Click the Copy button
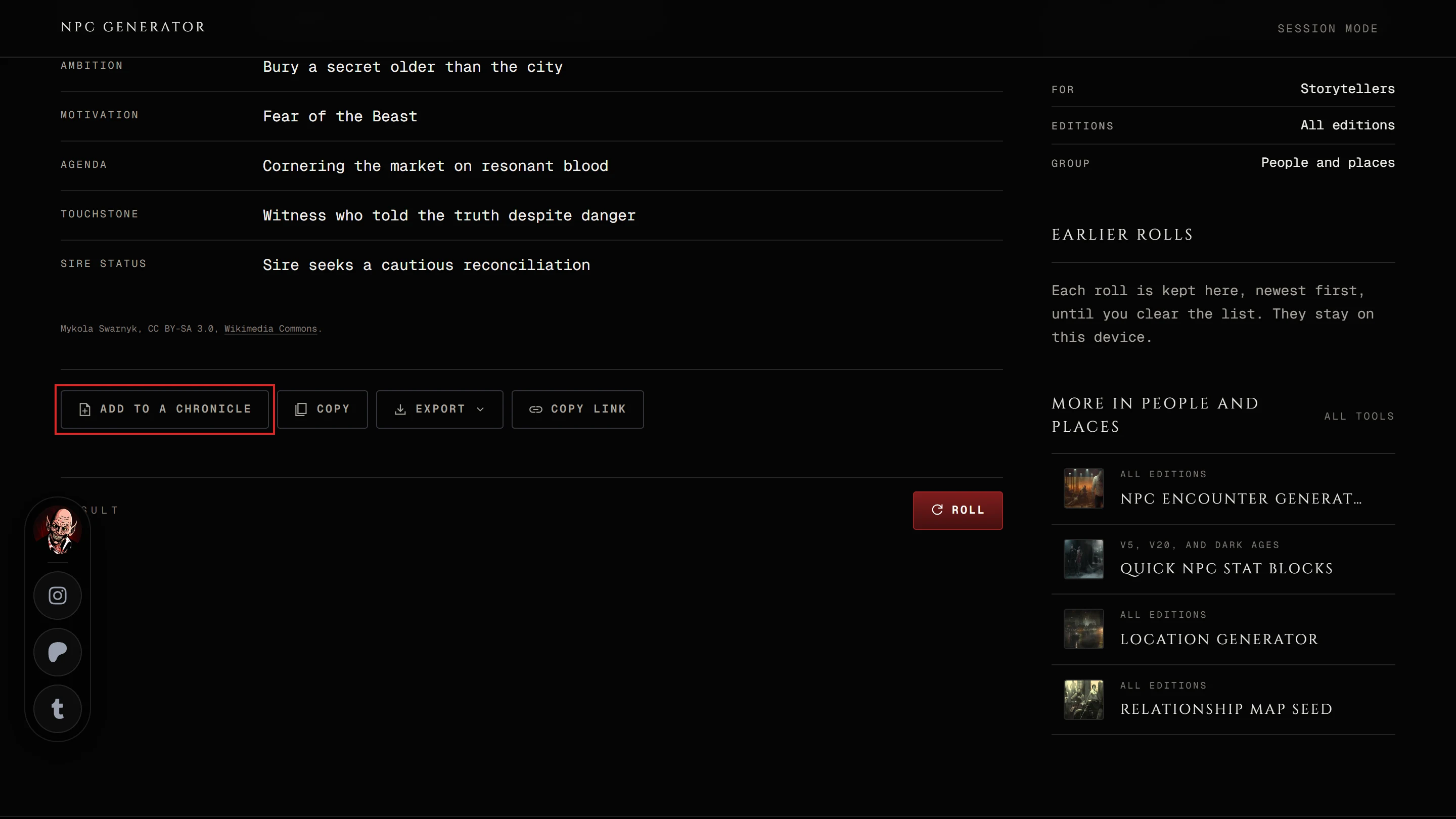This screenshot has height=819, width=1456. pyautogui.click(x=322, y=409)
